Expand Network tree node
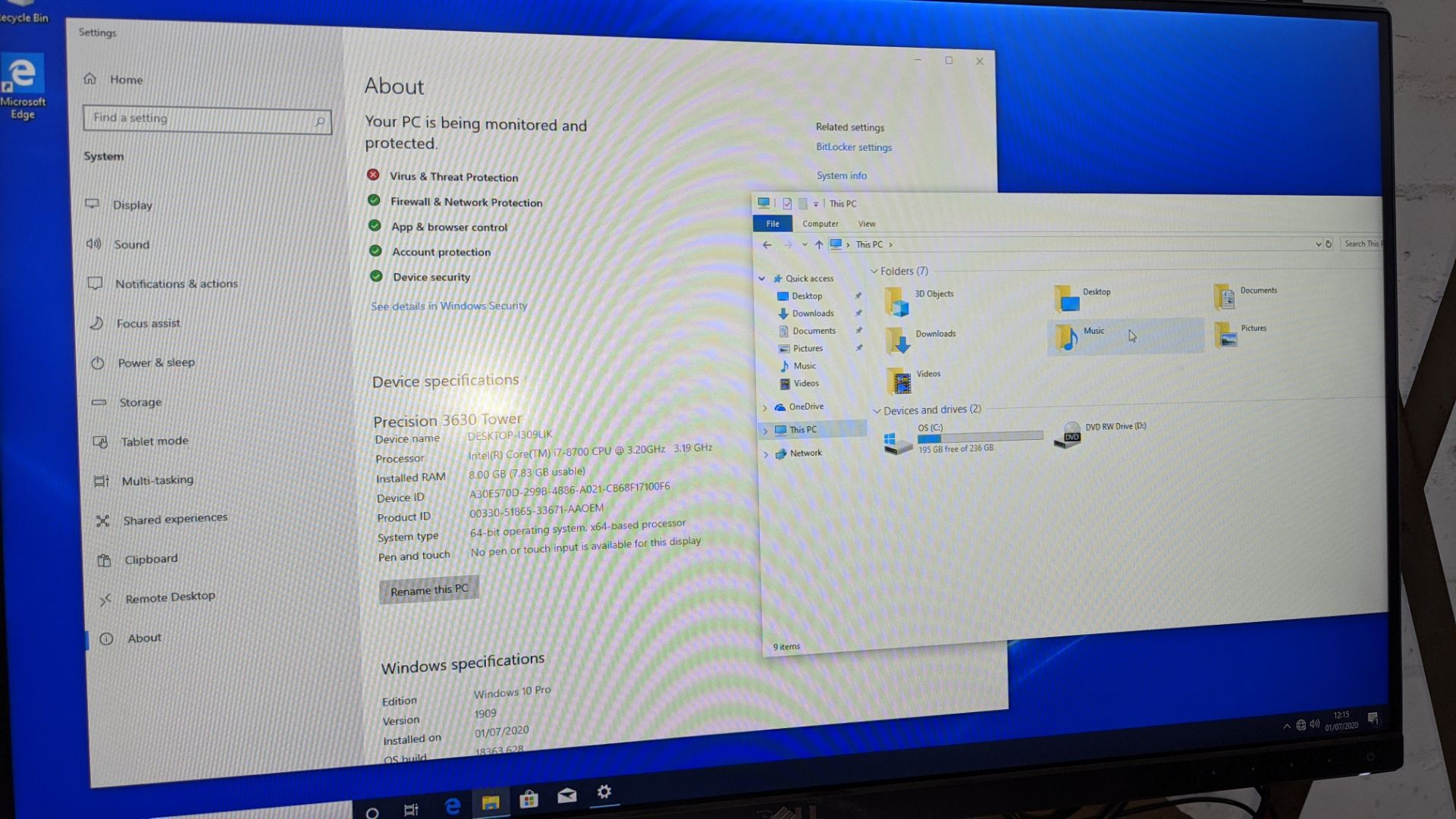The width and height of the screenshot is (1456, 819). pos(766,454)
